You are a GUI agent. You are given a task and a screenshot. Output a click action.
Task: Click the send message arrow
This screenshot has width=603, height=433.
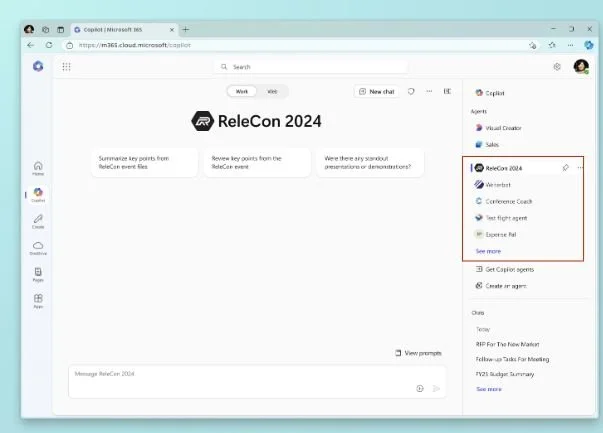436,388
